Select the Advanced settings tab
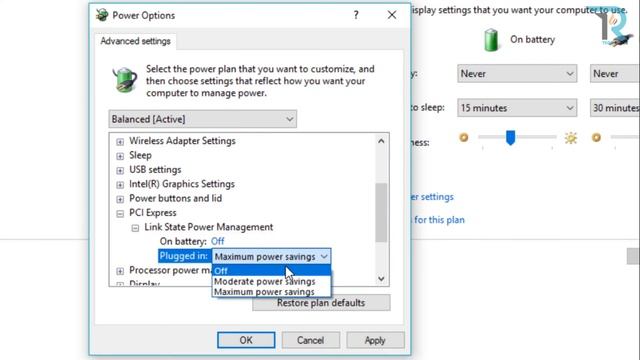This screenshot has width=640, height=360. tap(136, 41)
